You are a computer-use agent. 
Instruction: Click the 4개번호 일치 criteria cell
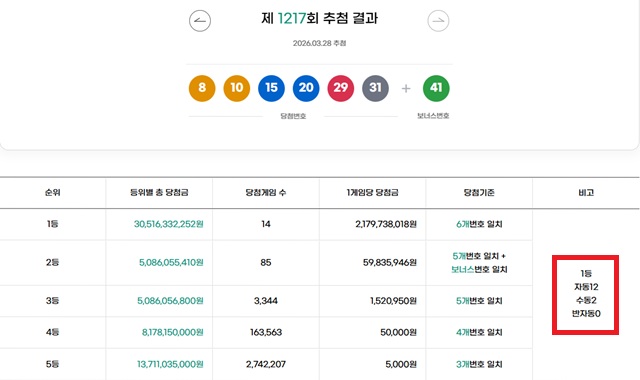[479, 332]
